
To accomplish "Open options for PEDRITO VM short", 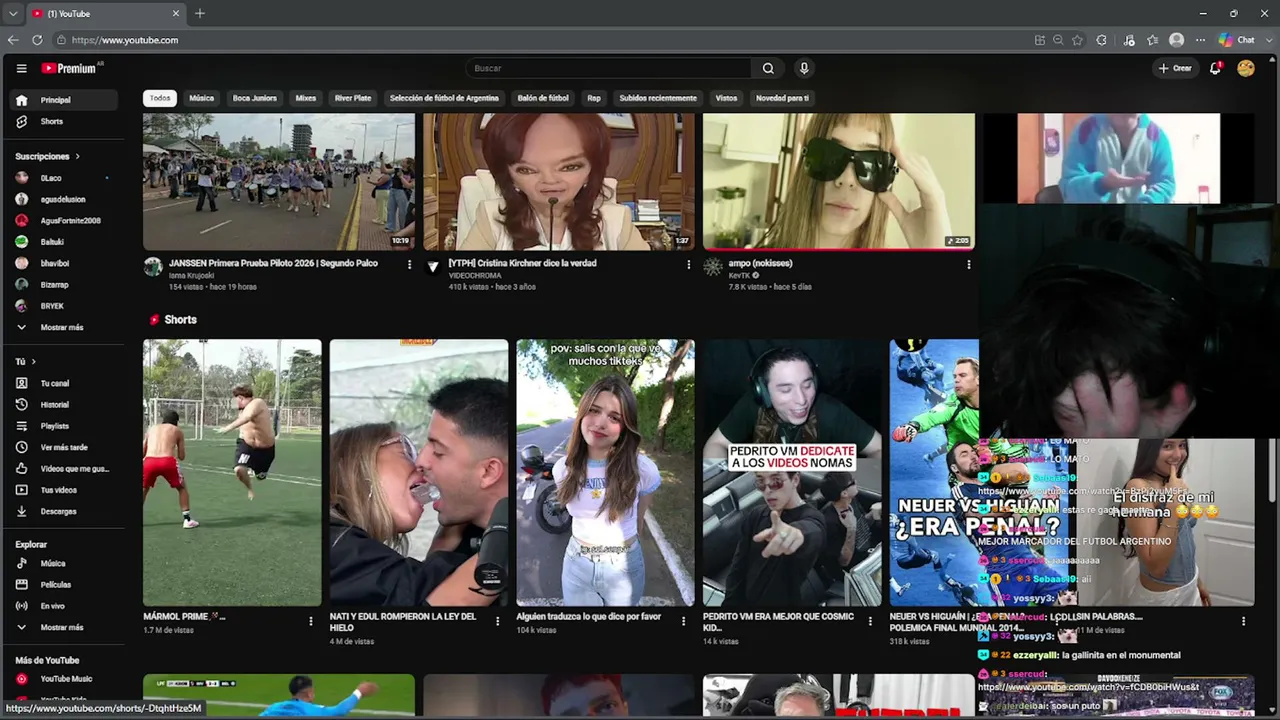I will [870, 621].
